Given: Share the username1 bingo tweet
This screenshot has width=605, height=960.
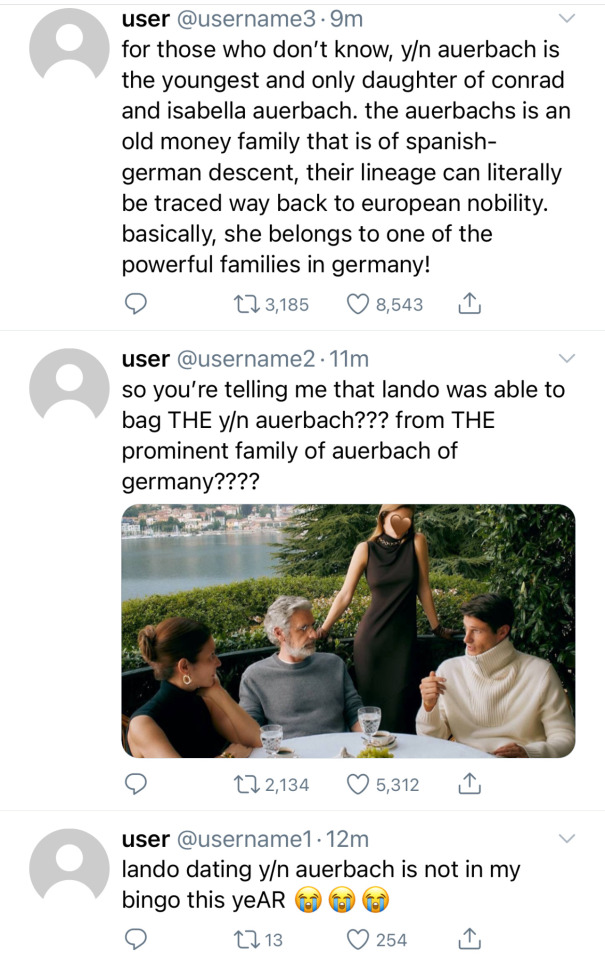Looking at the screenshot, I should click(468, 939).
